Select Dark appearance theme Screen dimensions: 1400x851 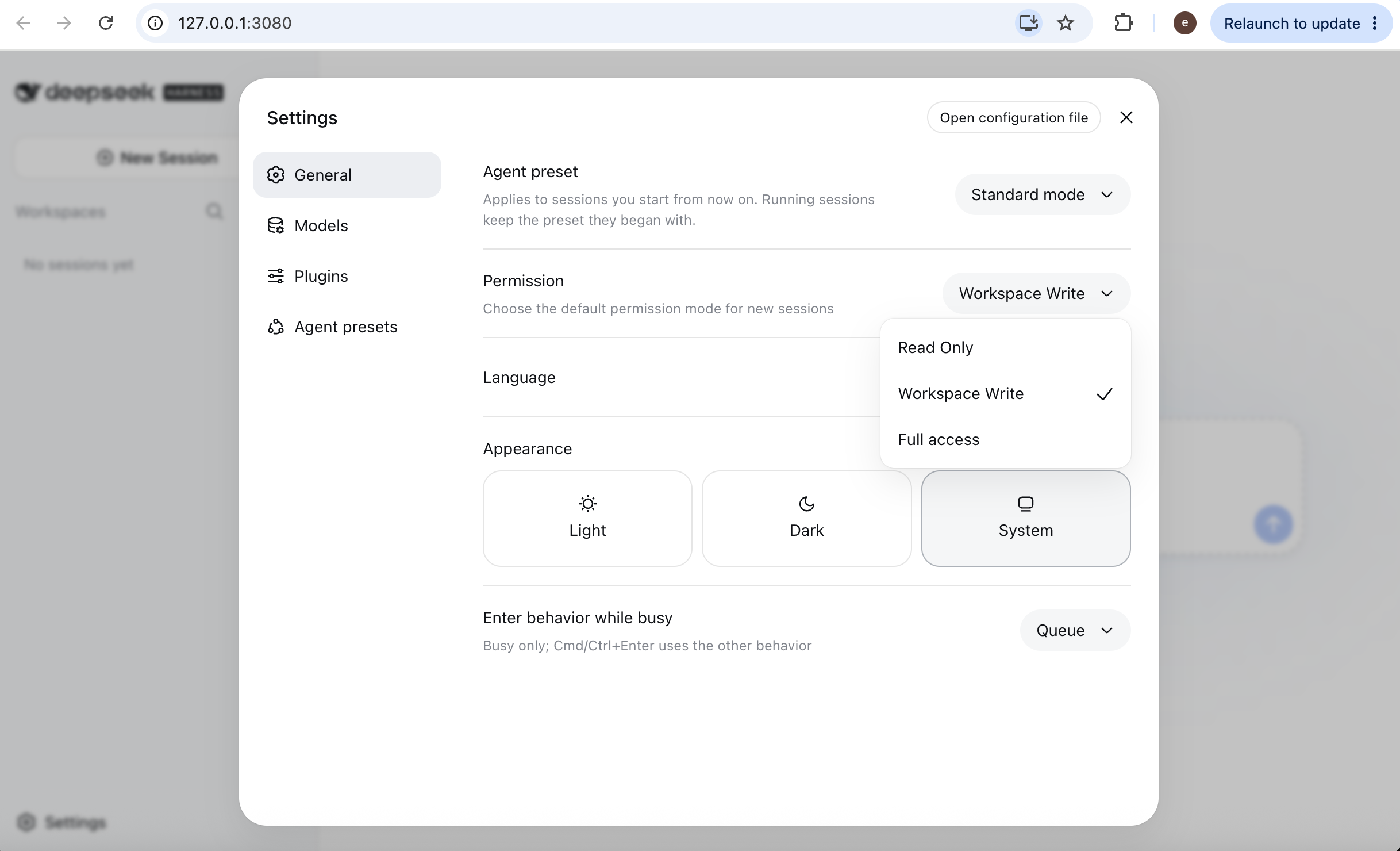pyautogui.click(x=806, y=519)
